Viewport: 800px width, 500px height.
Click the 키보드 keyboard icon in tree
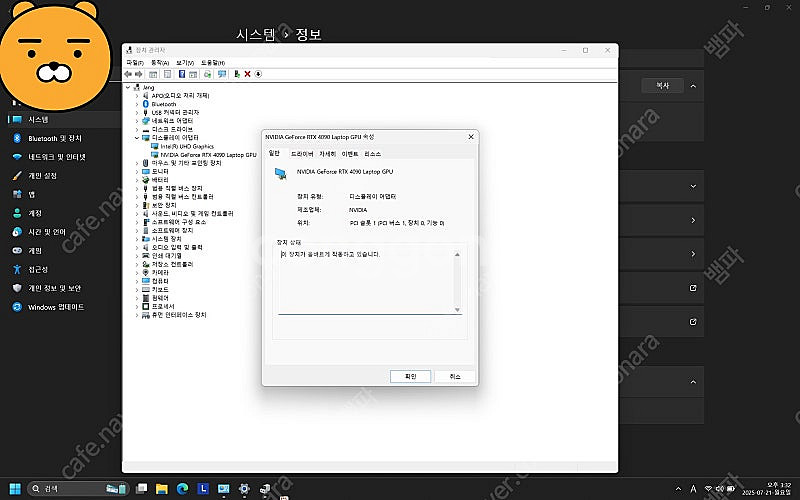(145, 289)
